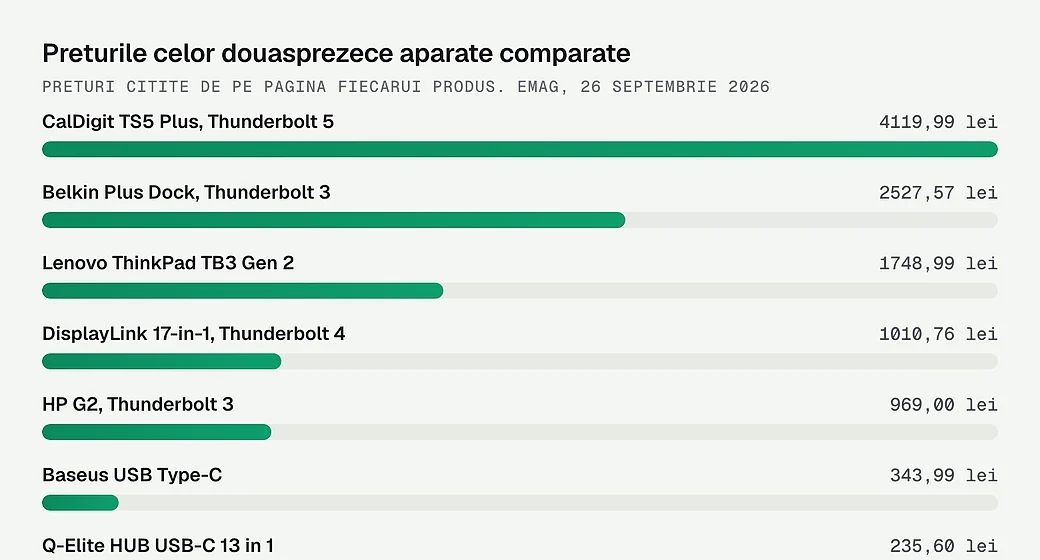Select the Lenovo ThinkPad TB3 Gen 2 label
The width and height of the screenshot is (1040, 560).
(168, 263)
